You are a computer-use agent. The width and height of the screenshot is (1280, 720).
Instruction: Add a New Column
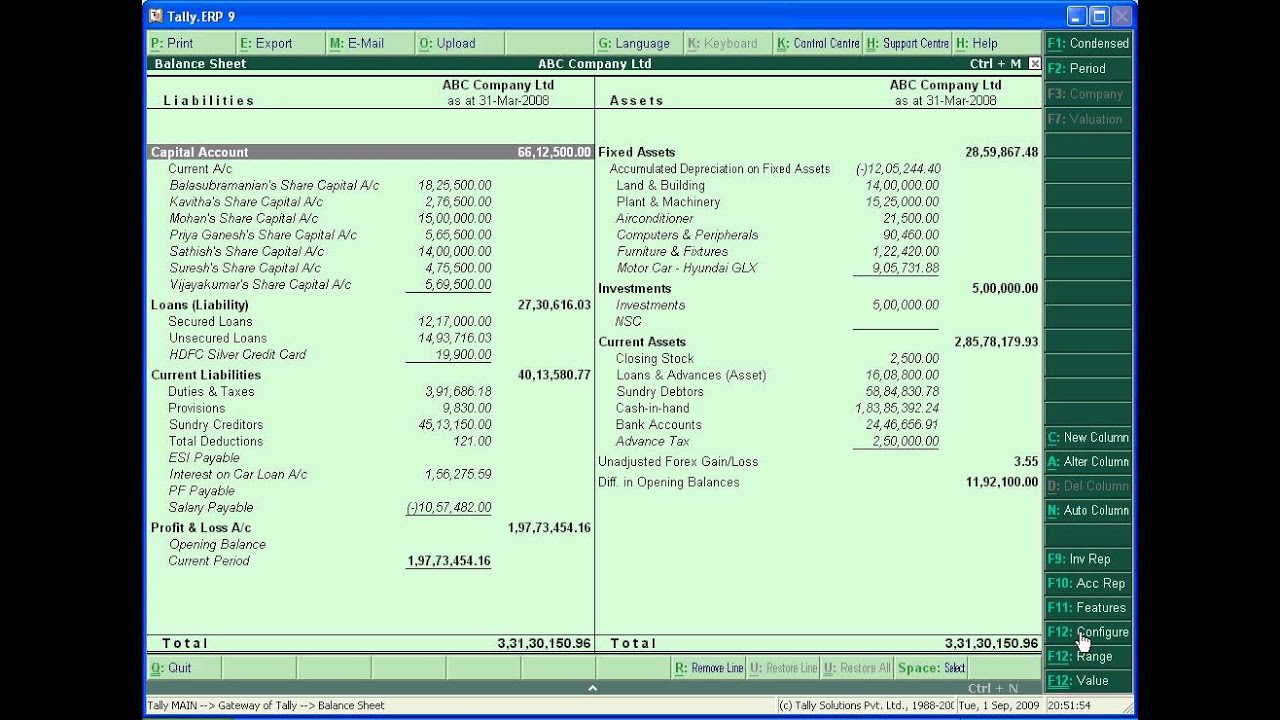1088,437
